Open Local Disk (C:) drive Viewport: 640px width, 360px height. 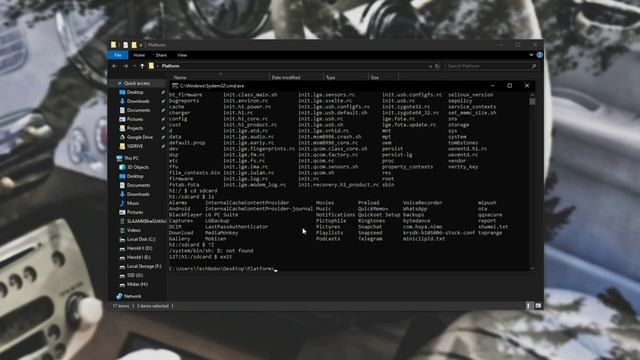(141, 239)
